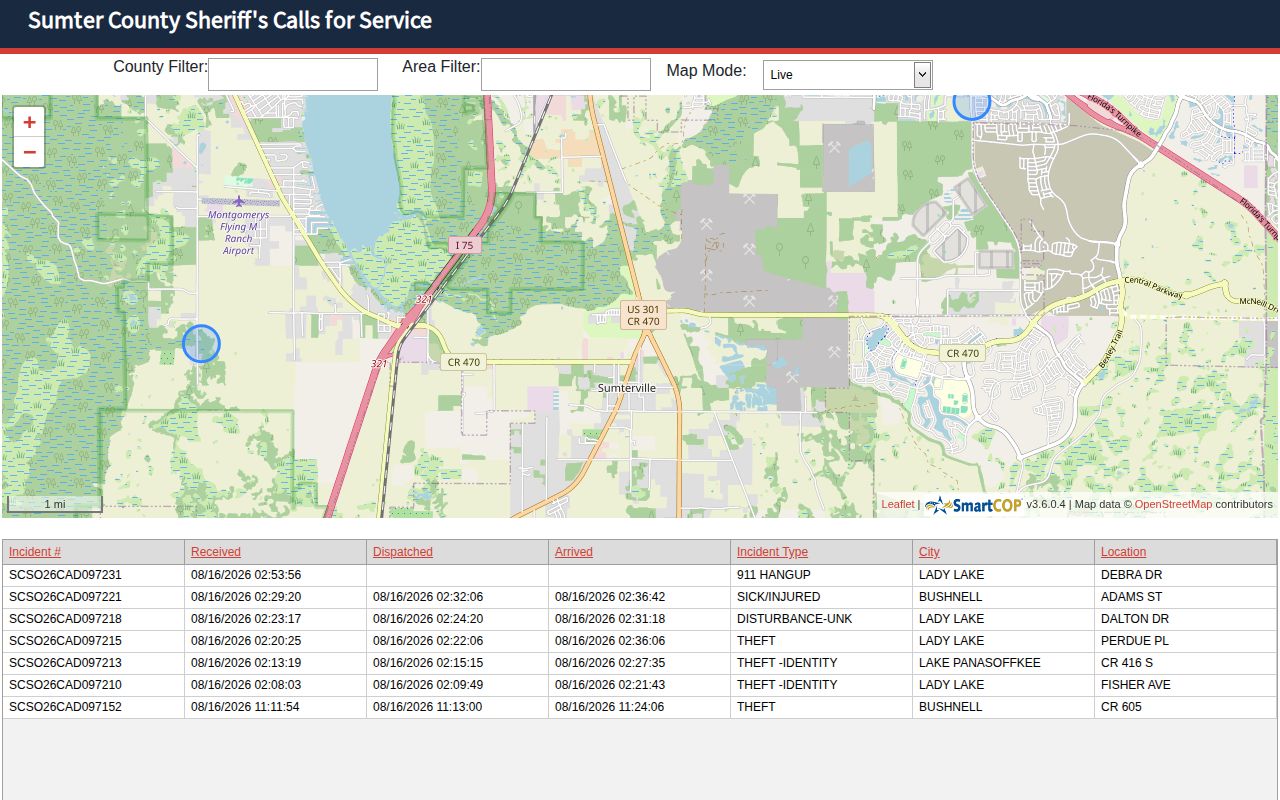Zoom in on the map

pos(29,122)
